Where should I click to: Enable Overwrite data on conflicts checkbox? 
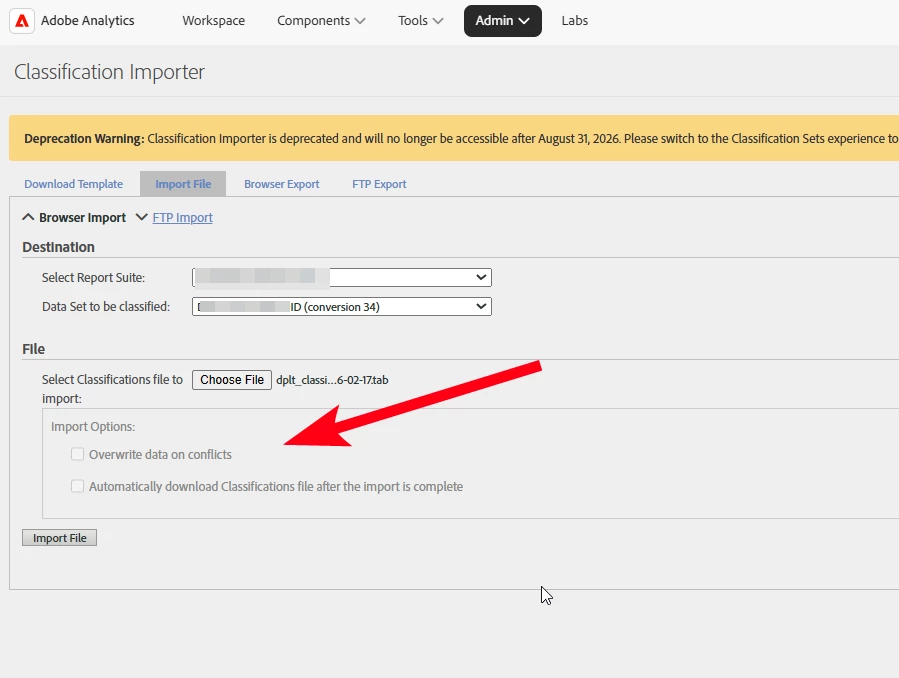77,454
